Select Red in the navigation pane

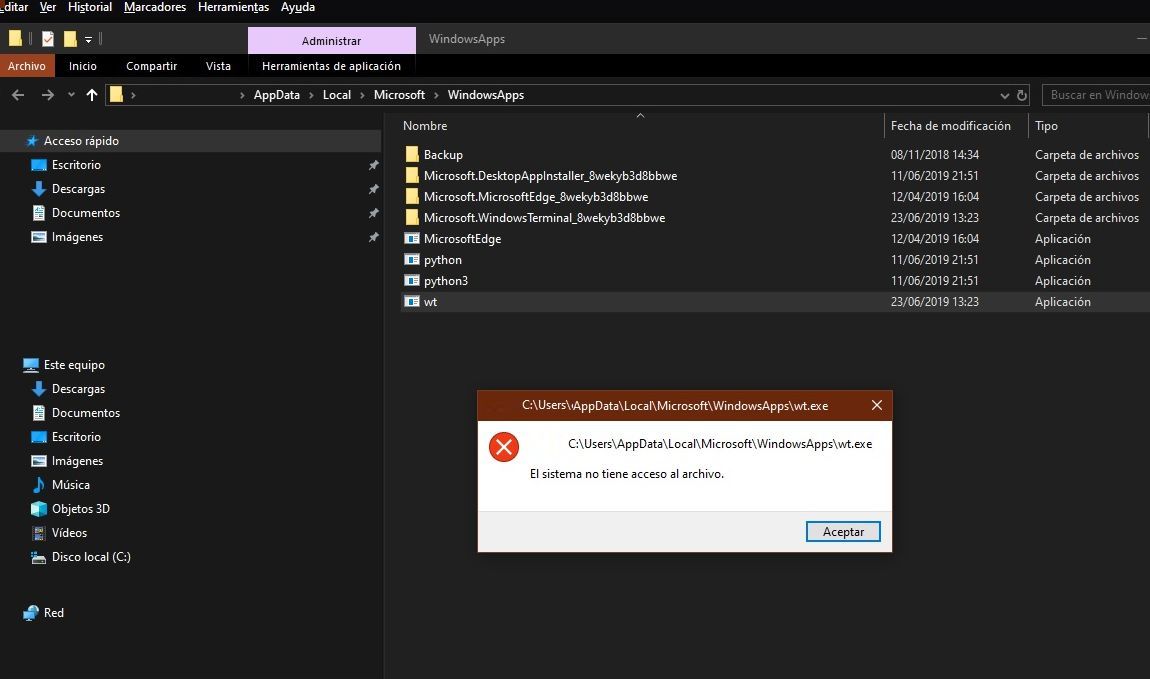click(54, 613)
